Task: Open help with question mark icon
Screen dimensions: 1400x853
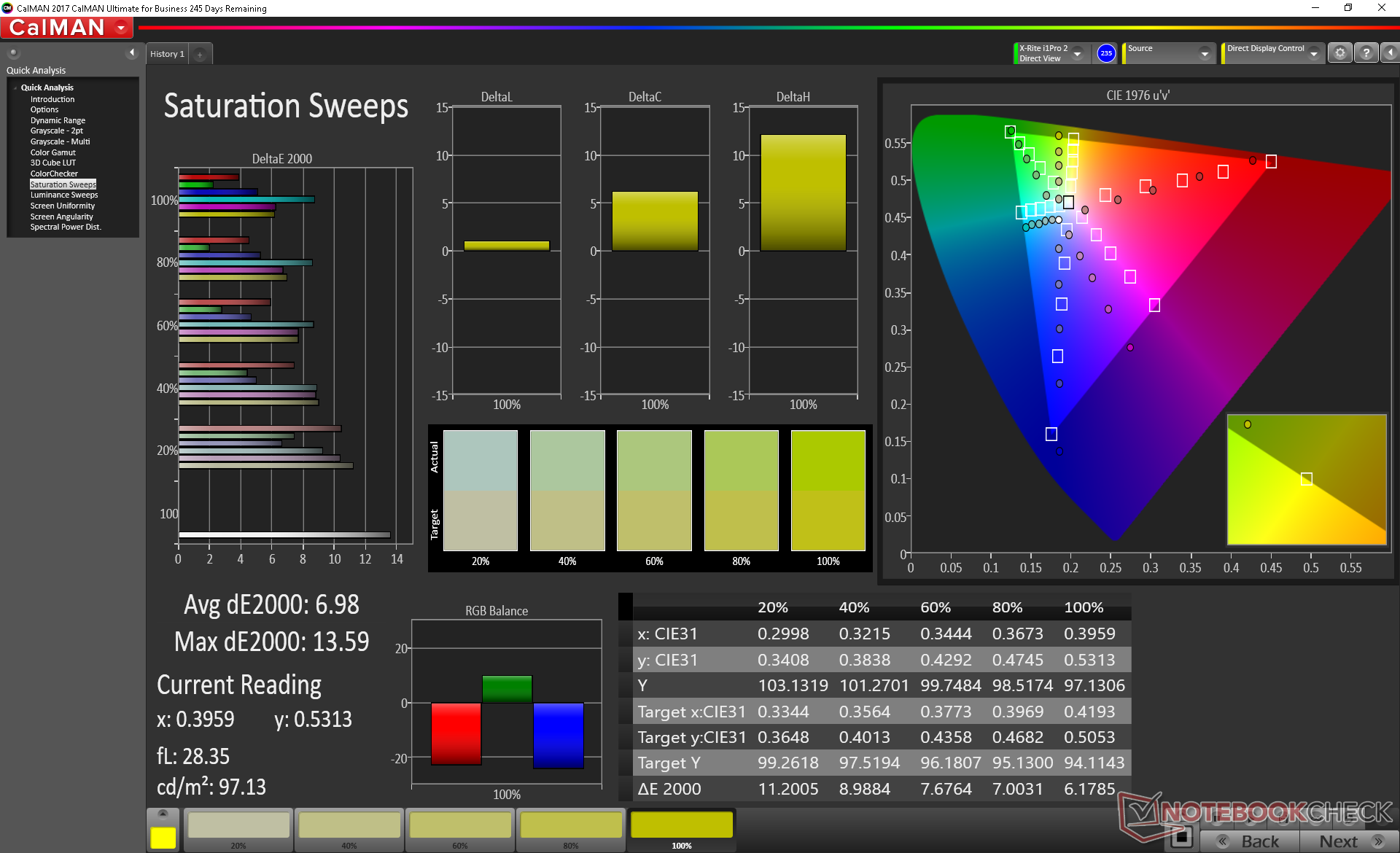Action: (1366, 53)
